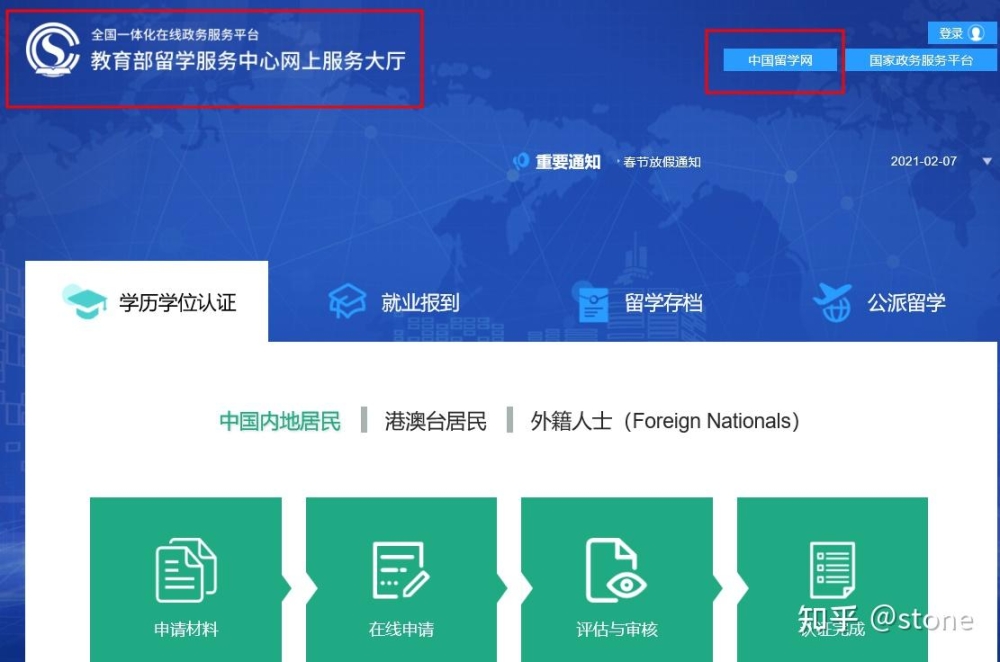
Task: Click the 全国一体化在线政务服务平台 subtitle
Action: (x=175, y=34)
